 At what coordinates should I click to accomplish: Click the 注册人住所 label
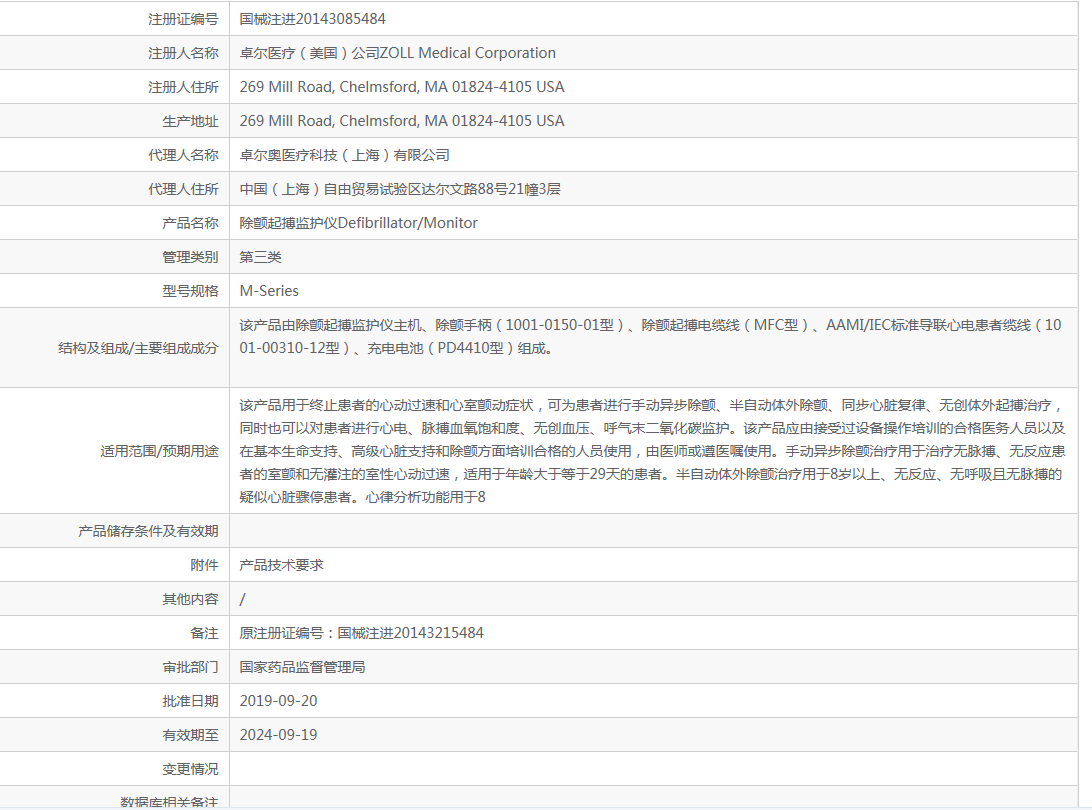pos(183,88)
